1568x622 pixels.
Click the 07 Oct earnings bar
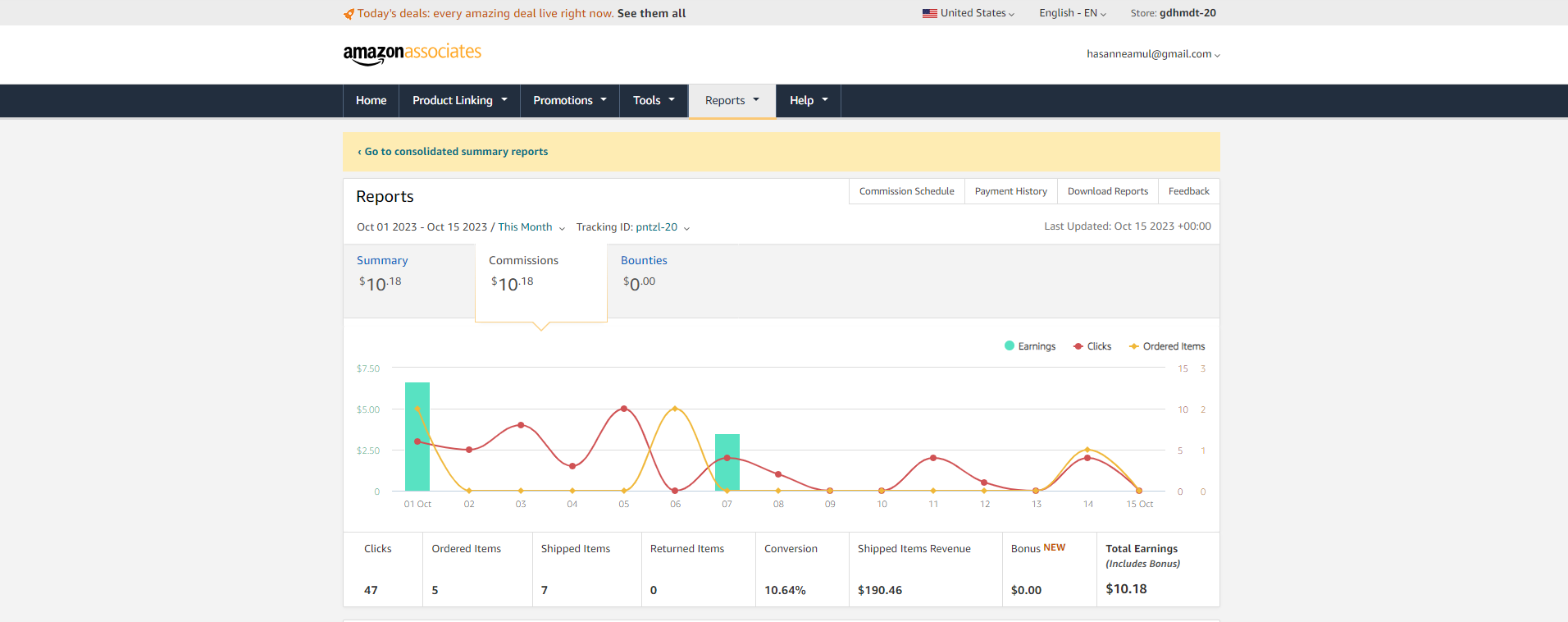pyautogui.click(x=727, y=463)
